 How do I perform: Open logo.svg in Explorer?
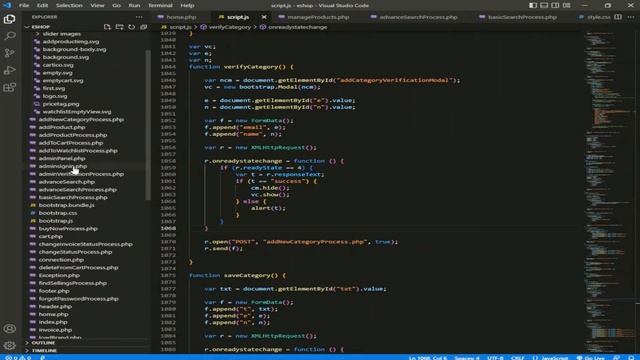point(55,96)
